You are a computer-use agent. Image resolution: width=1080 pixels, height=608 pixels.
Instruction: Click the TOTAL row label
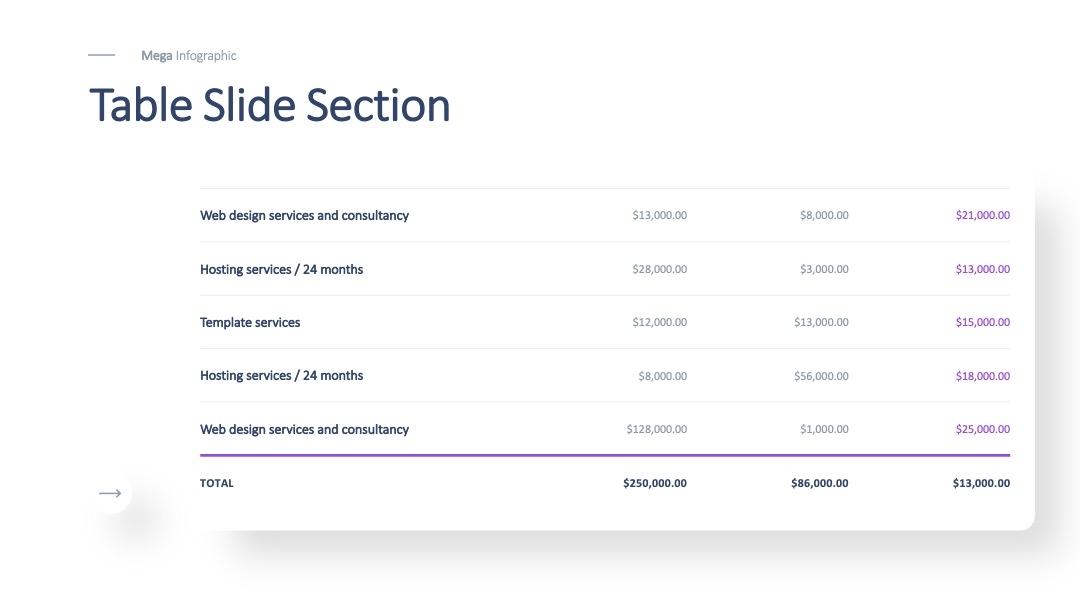click(217, 483)
